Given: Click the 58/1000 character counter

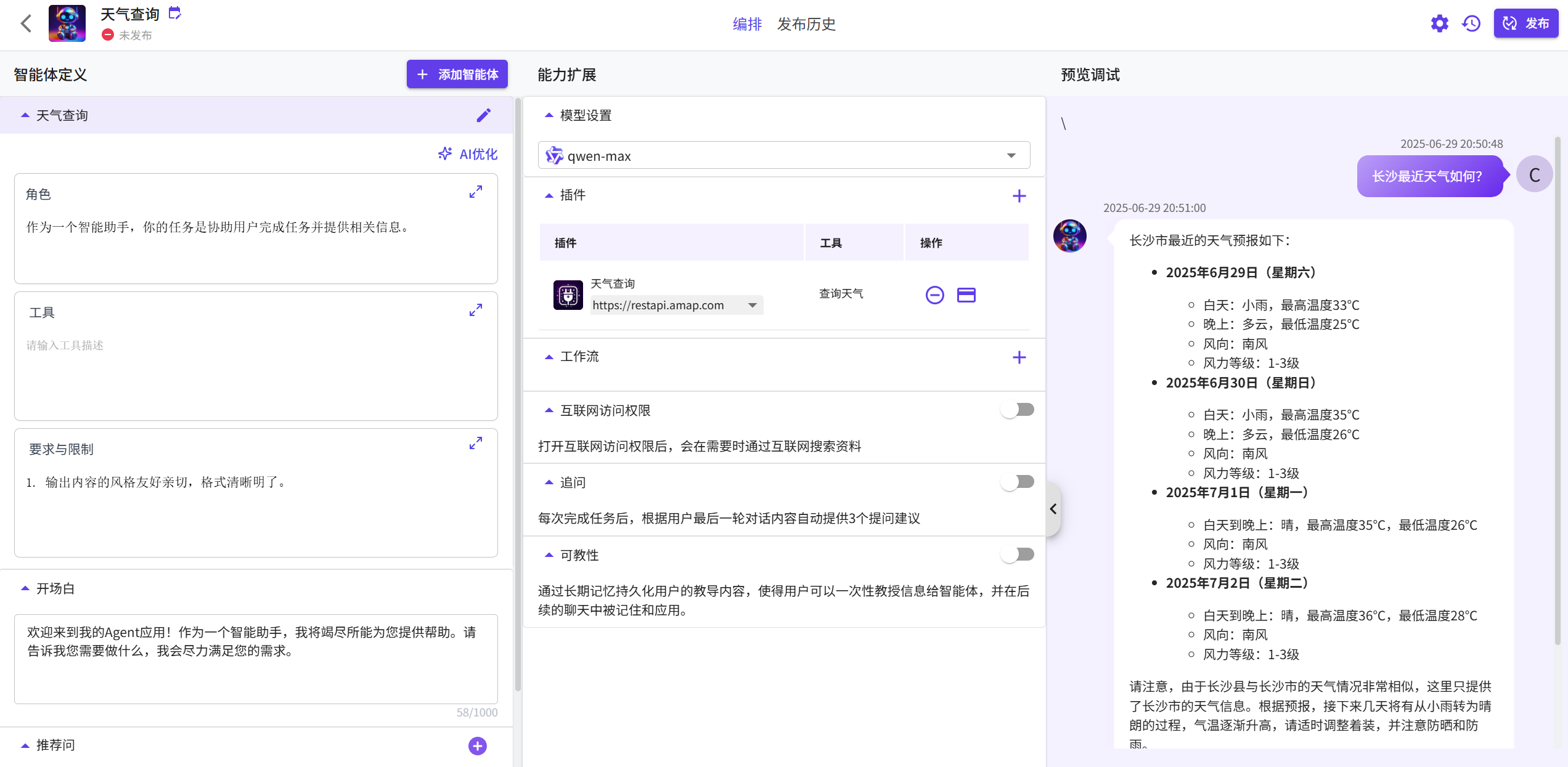Looking at the screenshot, I should pyautogui.click(x=477, y=712).
